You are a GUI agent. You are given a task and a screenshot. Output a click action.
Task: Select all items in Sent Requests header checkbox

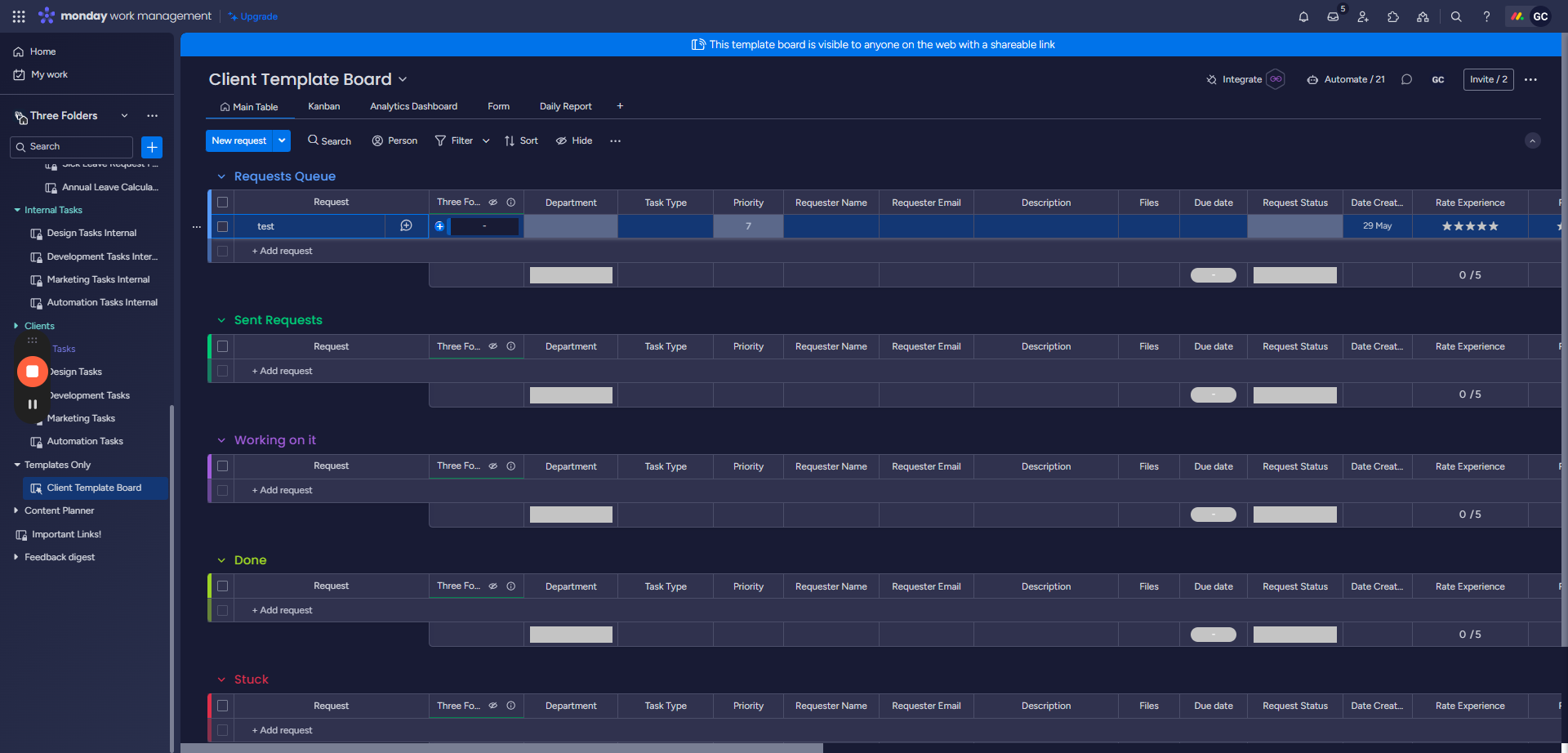point(222,346)
